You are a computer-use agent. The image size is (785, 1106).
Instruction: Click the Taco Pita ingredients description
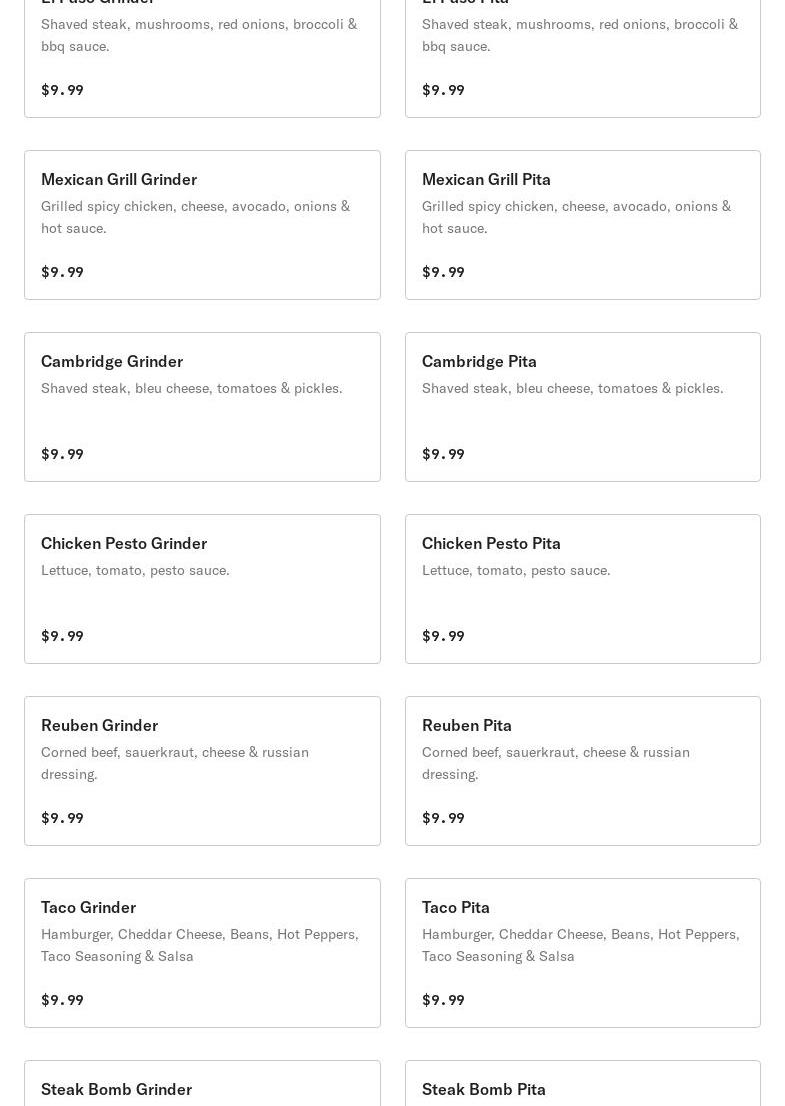(580, 945)
